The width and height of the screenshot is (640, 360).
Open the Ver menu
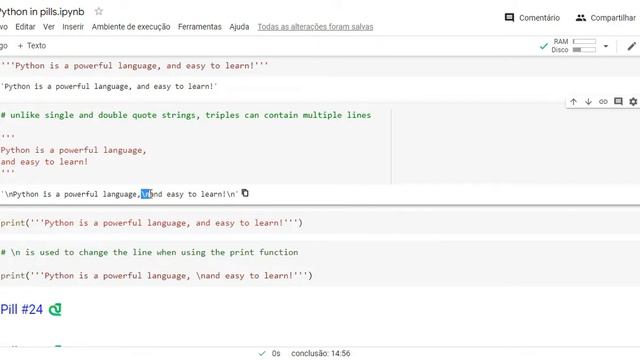(49, 27)
